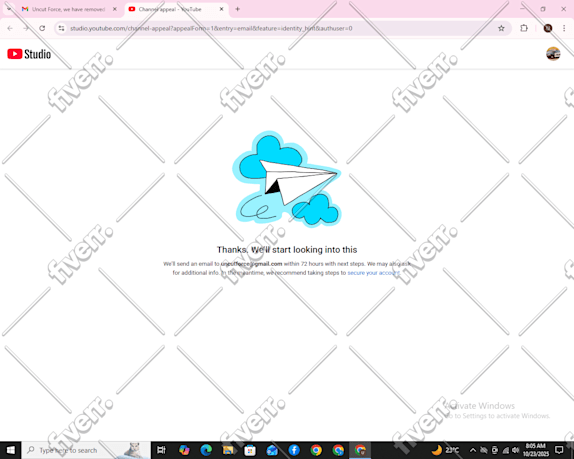Select the email address uncutforce@gmail.com
This screenshot has width=574, height=459.
pos(251,264)
